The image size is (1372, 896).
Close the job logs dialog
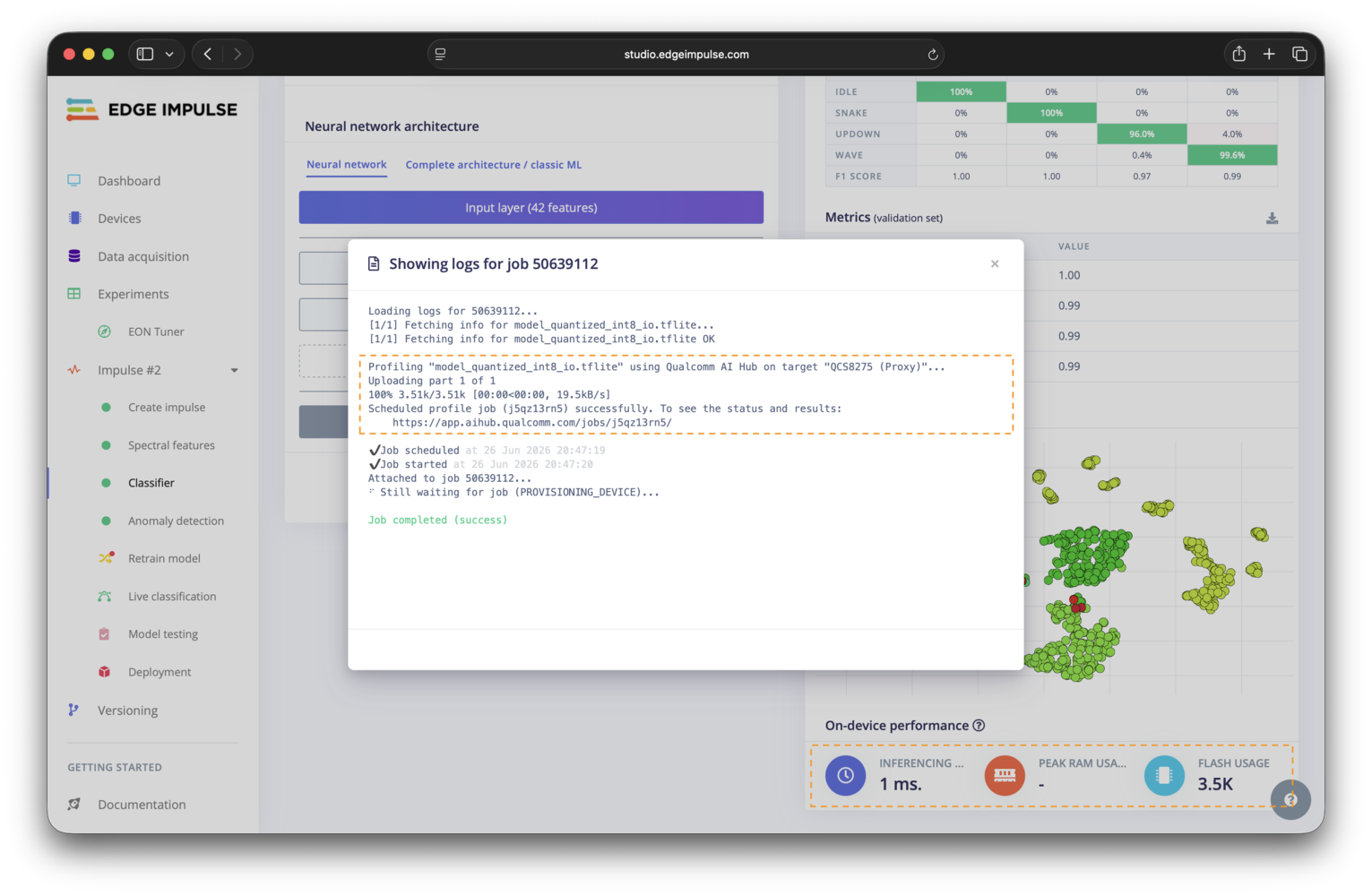pyautogui.click(x=995, y=263)
